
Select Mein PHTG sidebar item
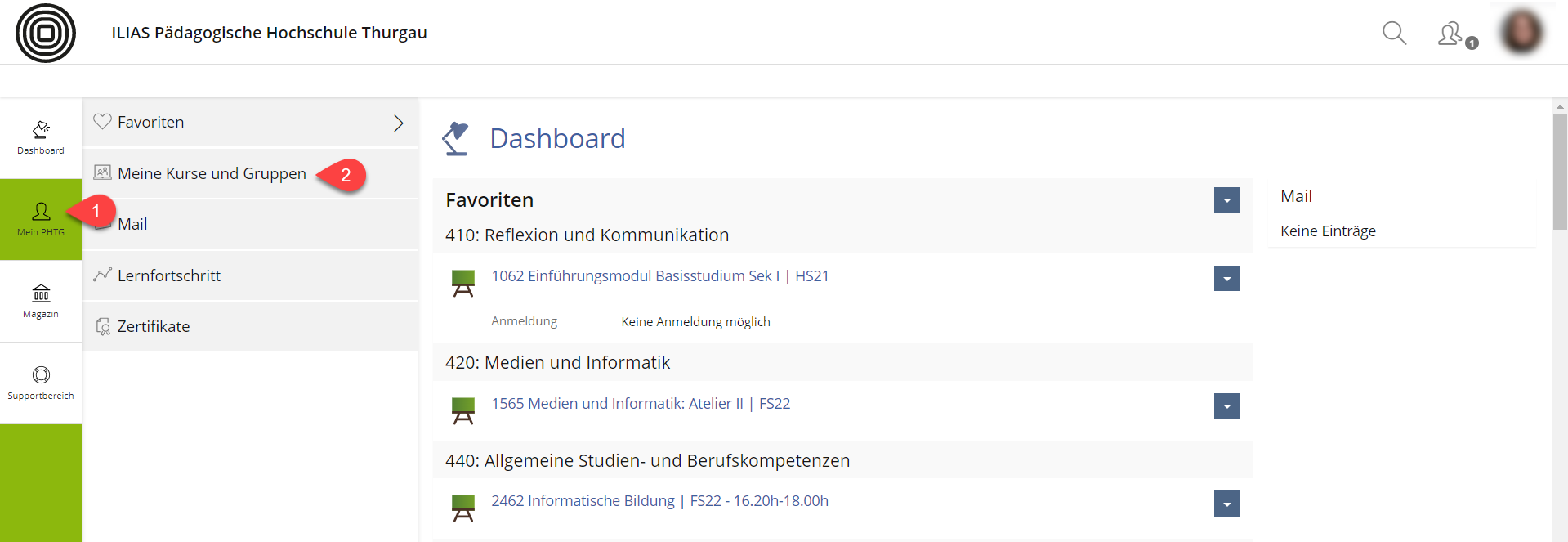click(x=41, y=220)
